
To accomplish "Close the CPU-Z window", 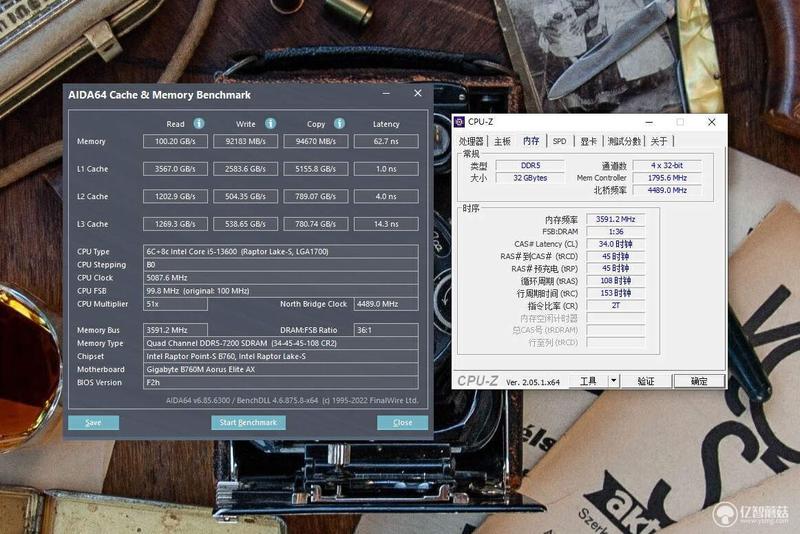I will coord(712,122).
